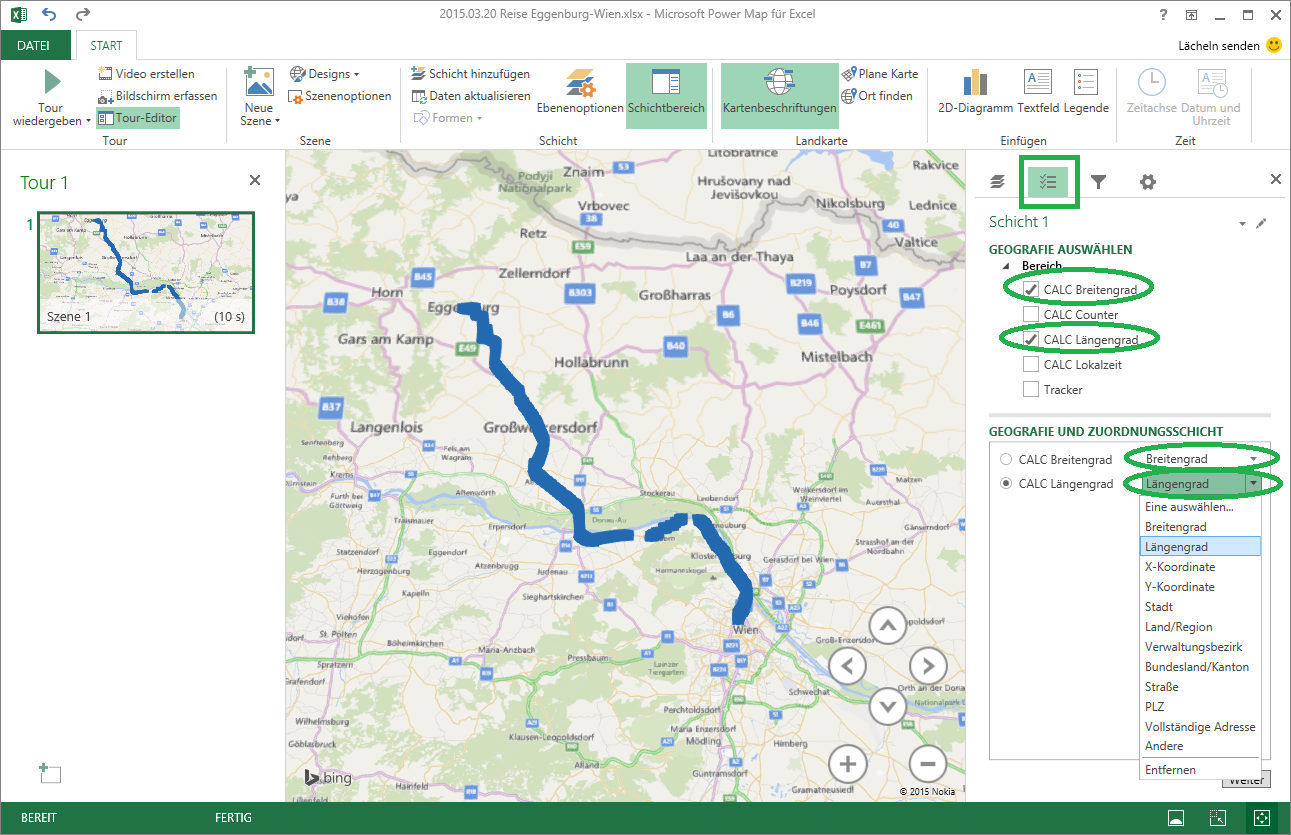The height and width of the screenshot is (835, 1291).
Task: Zoom in using the map plus control
Action: click(x=847, y=764)
